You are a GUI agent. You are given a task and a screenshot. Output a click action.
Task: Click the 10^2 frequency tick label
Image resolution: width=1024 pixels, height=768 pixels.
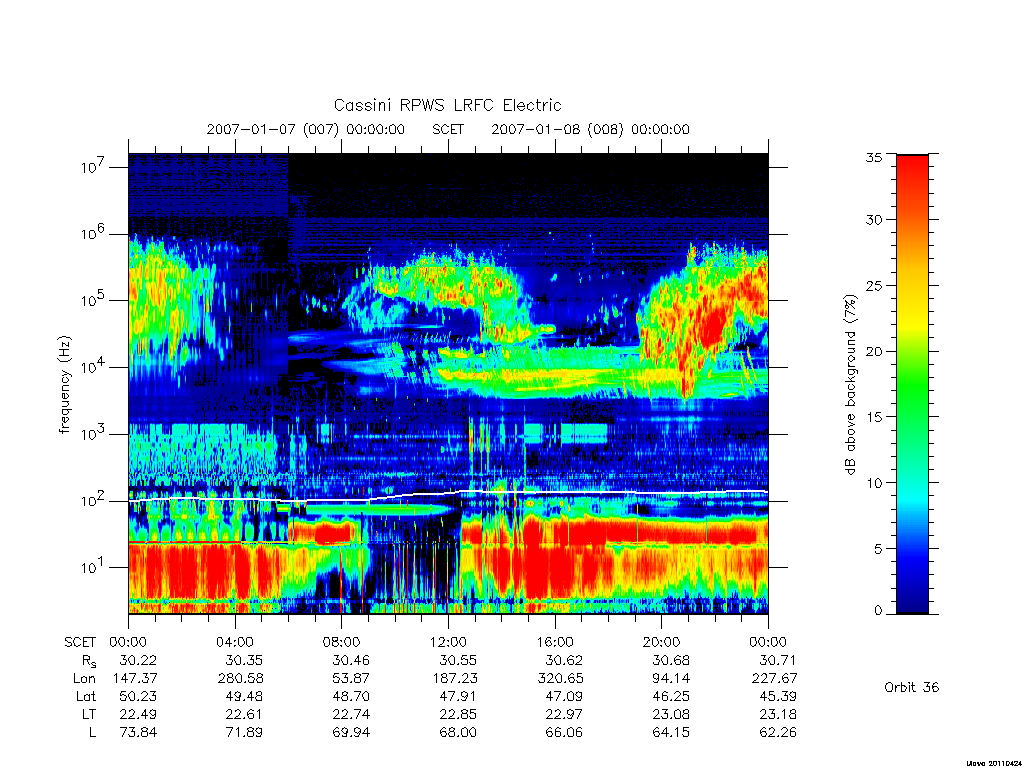point(93,500)
